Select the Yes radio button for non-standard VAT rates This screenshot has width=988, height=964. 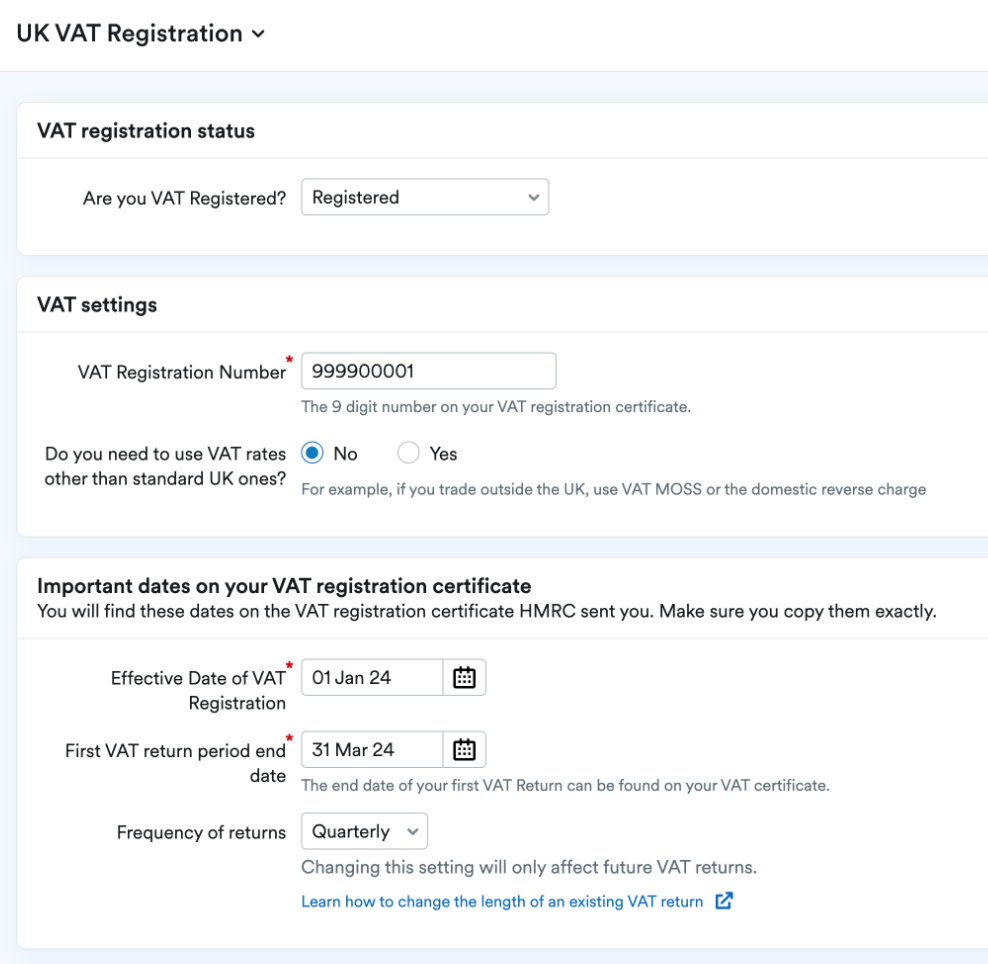point(408,453)
